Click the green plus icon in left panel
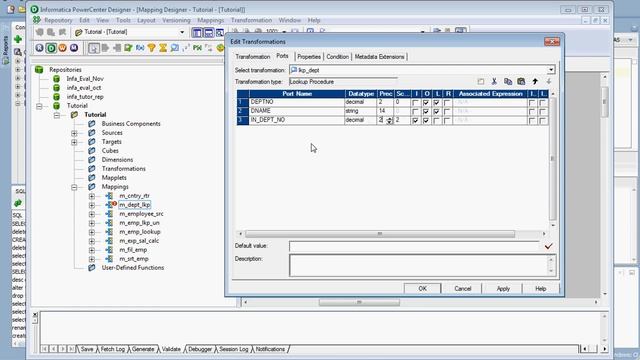This screenshot has width=640, height=360. [18, 39]
